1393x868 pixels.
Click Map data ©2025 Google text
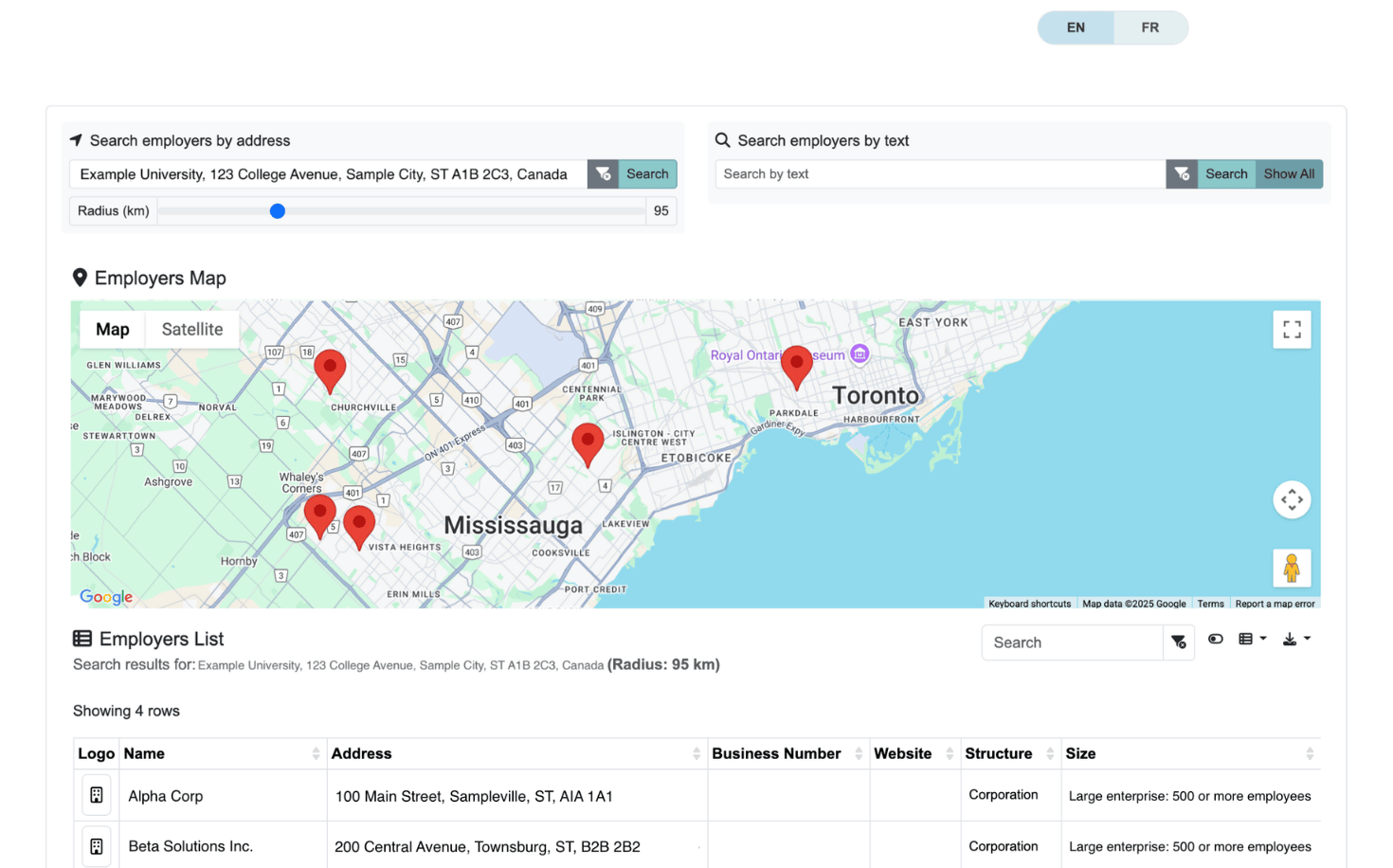coord(1134,604)
